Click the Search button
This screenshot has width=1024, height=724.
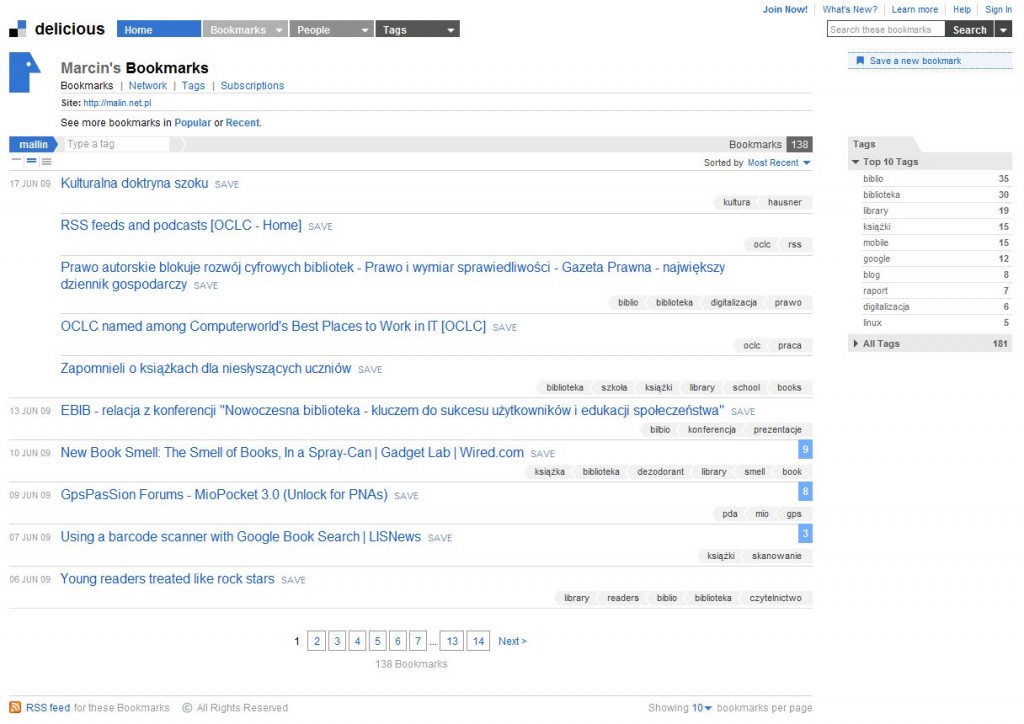pyautogui.click(x=969, y=29)
